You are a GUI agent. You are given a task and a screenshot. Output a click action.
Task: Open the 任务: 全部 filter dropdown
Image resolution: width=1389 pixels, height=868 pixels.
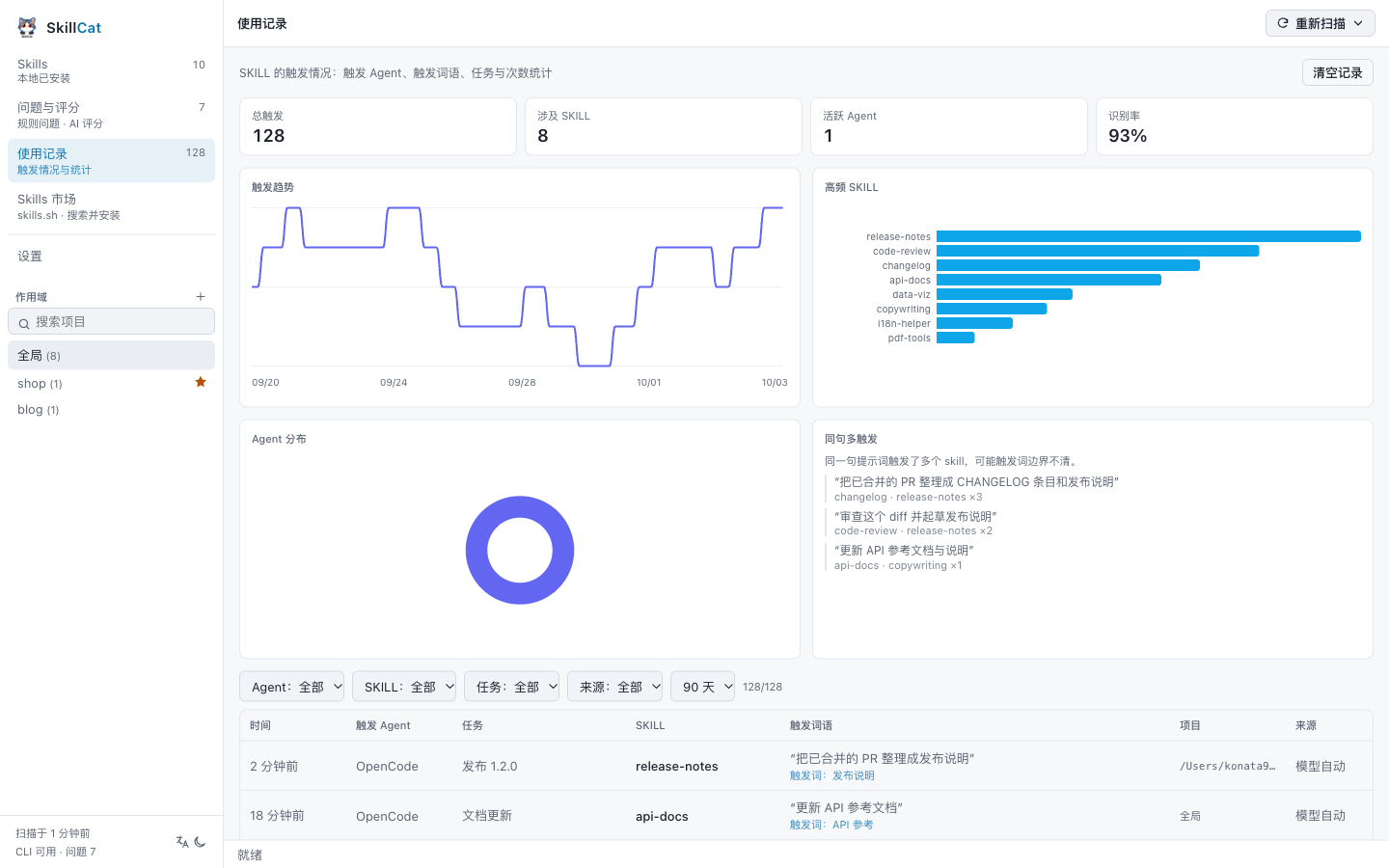[512, 687]
